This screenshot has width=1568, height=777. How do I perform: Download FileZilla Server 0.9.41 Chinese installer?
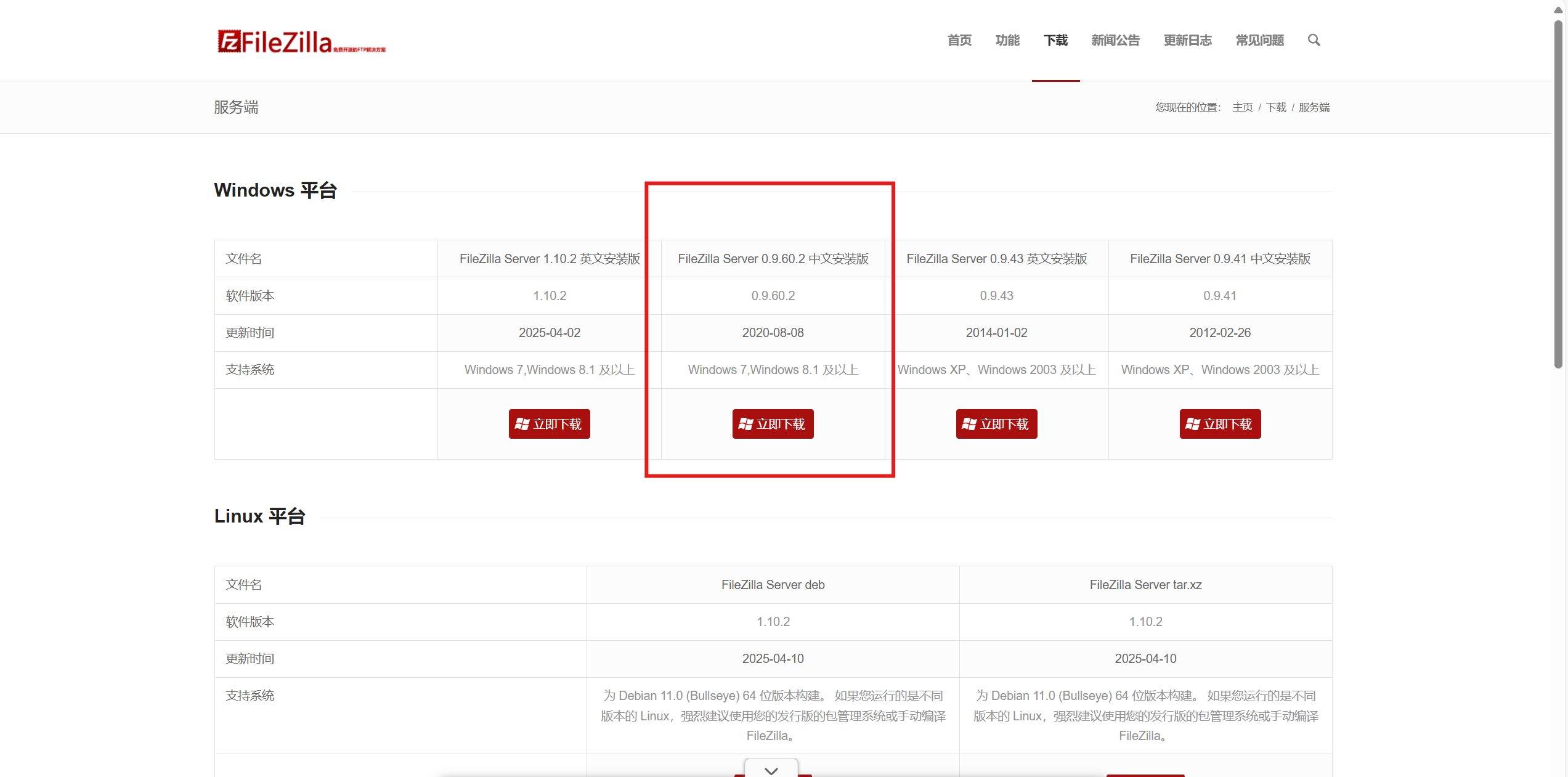[x=1220, y=424]
